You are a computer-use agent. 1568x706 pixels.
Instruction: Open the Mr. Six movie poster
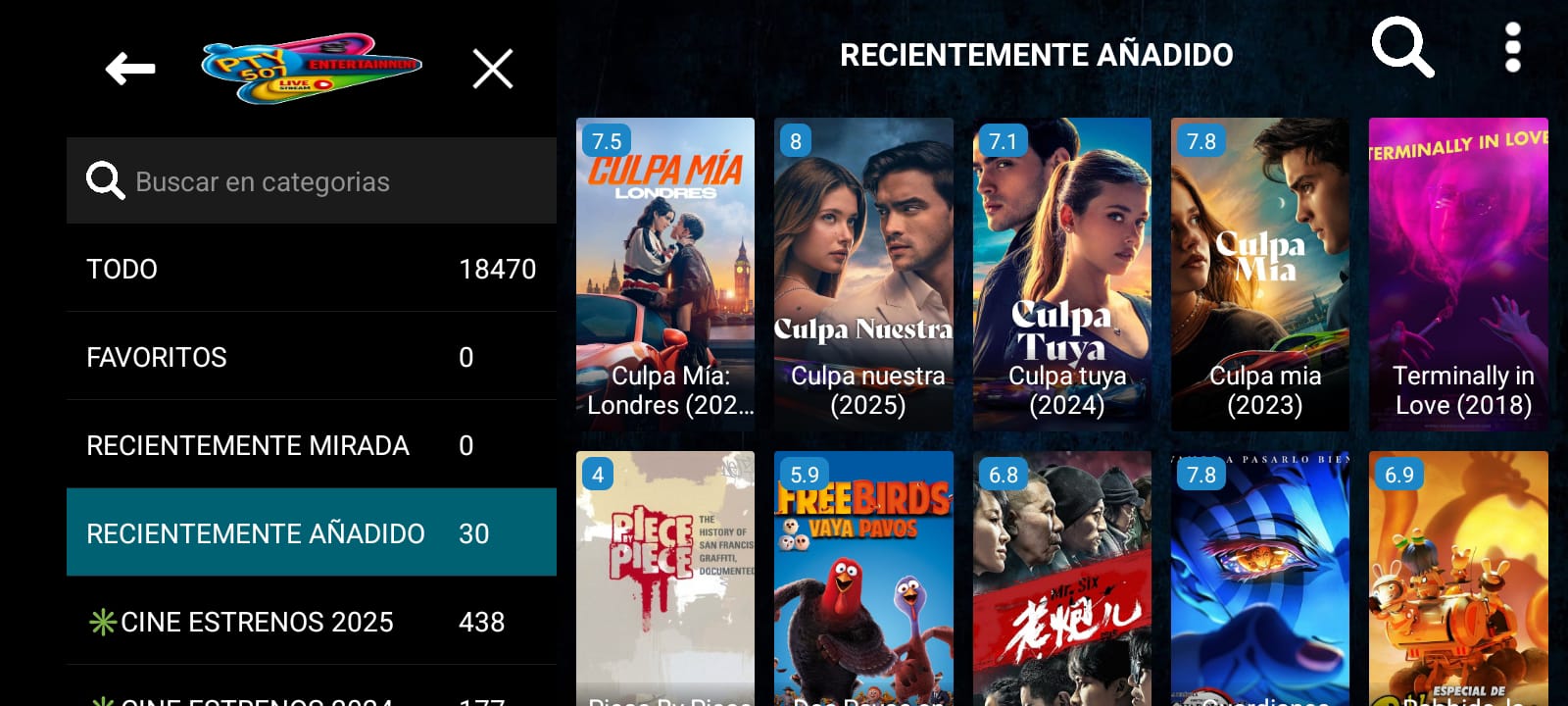[1062, 579]
